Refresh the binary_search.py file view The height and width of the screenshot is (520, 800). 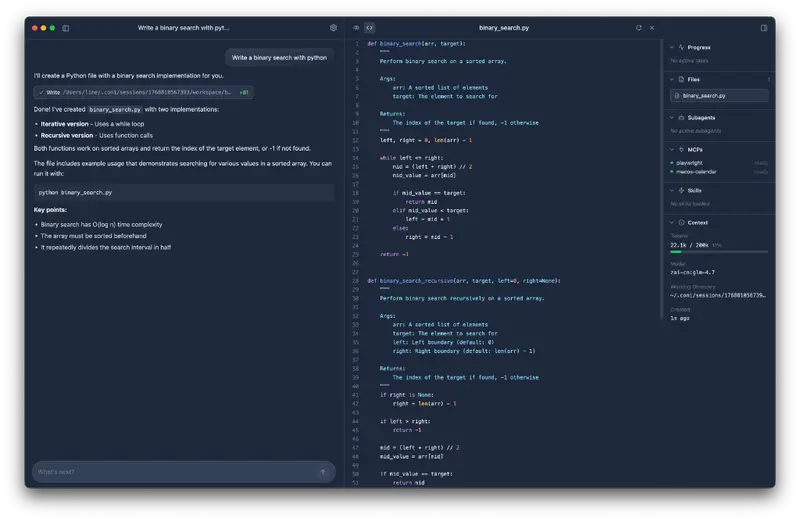point(638,28)
